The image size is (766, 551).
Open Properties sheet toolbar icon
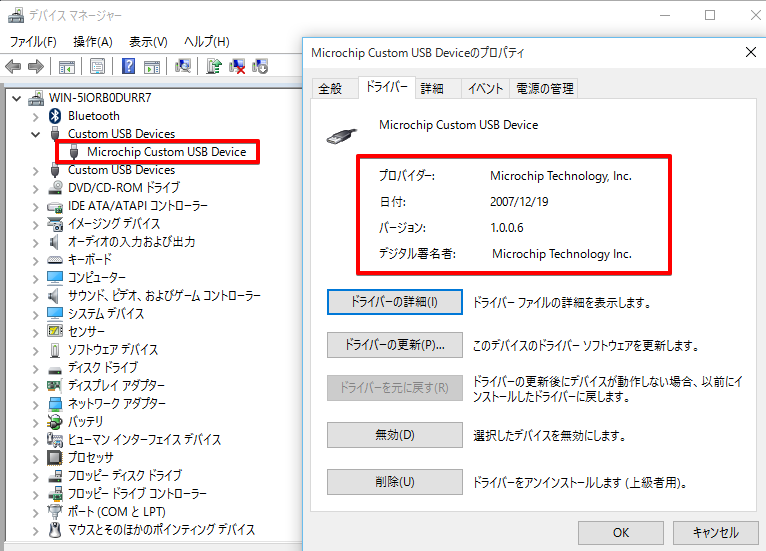97,66
